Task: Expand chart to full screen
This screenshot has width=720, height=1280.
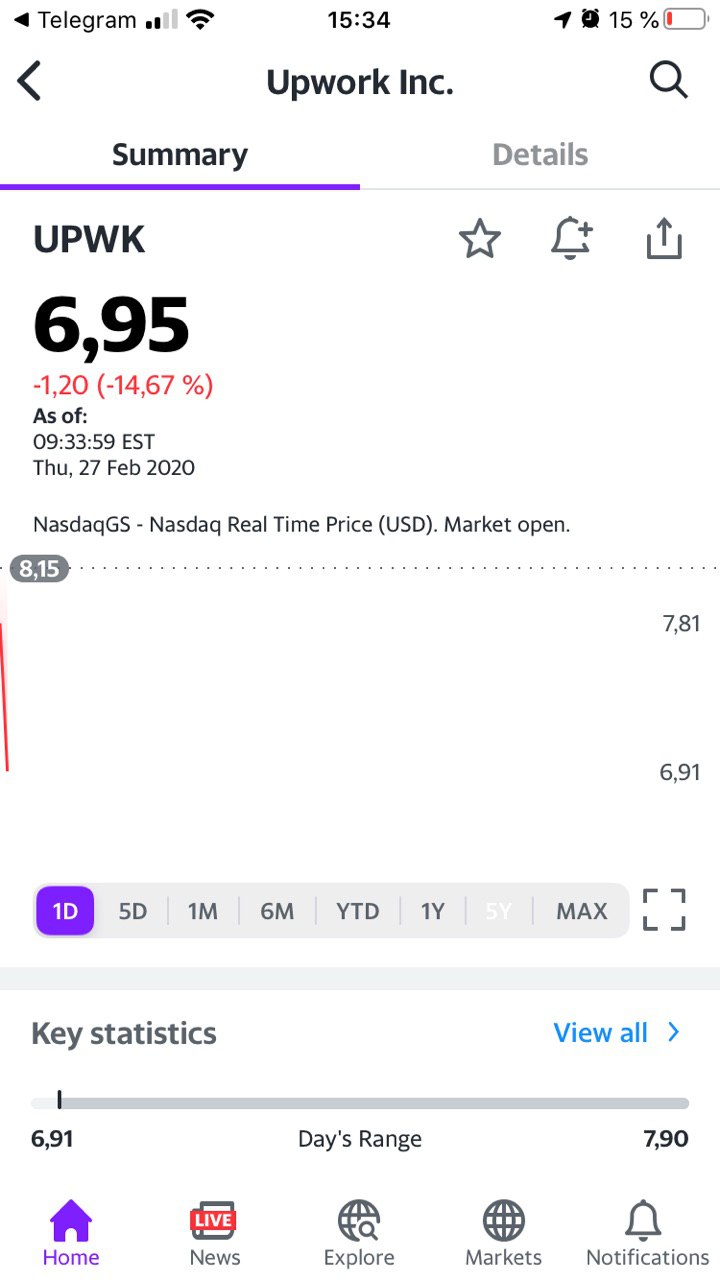Action: point(664,910)
